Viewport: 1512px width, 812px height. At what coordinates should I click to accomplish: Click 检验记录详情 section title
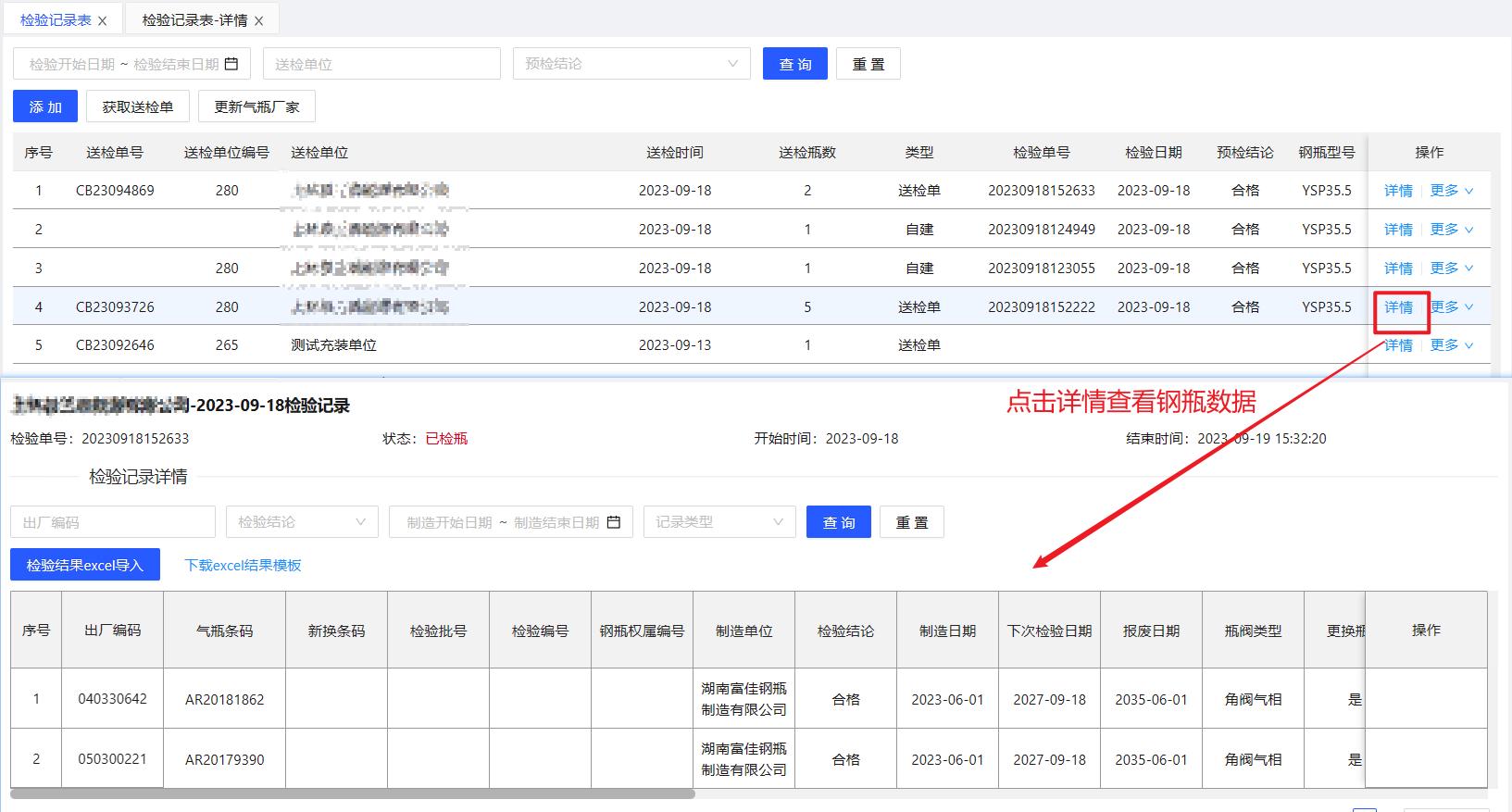[x=138, y=477]
